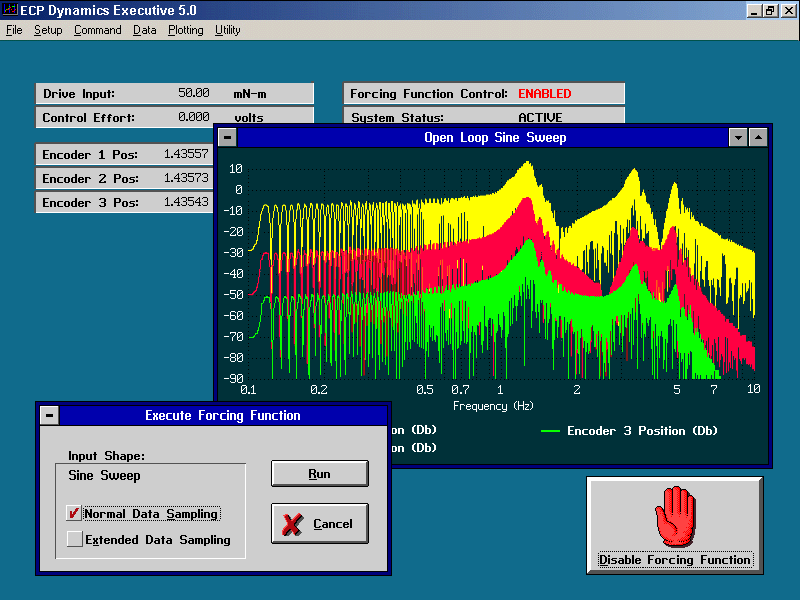800x600 pixels.
Task: Click the red X icon on Cancel
Action: tap(292, 524)
